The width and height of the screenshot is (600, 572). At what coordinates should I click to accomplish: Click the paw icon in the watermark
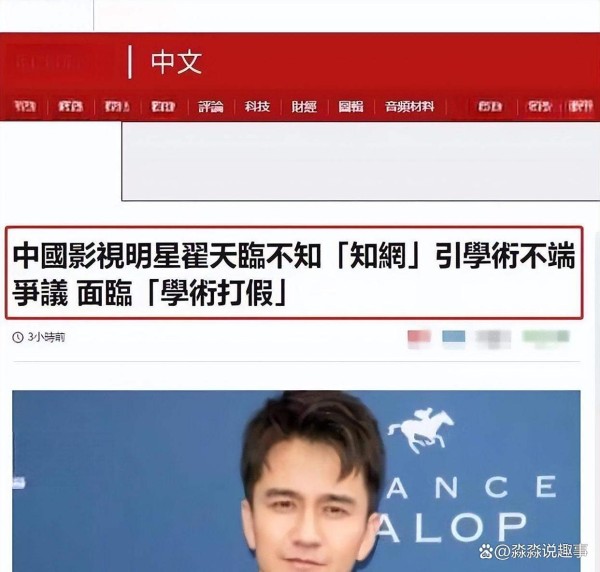[486, 551]
